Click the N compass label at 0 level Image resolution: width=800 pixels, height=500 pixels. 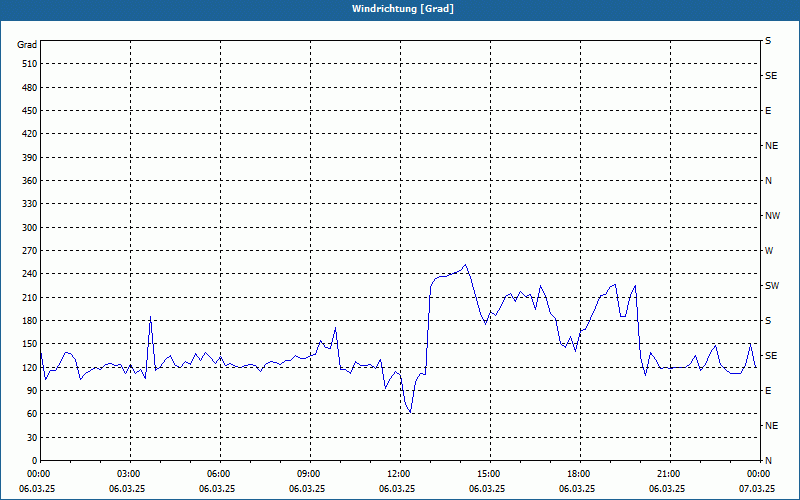point(768,461)
